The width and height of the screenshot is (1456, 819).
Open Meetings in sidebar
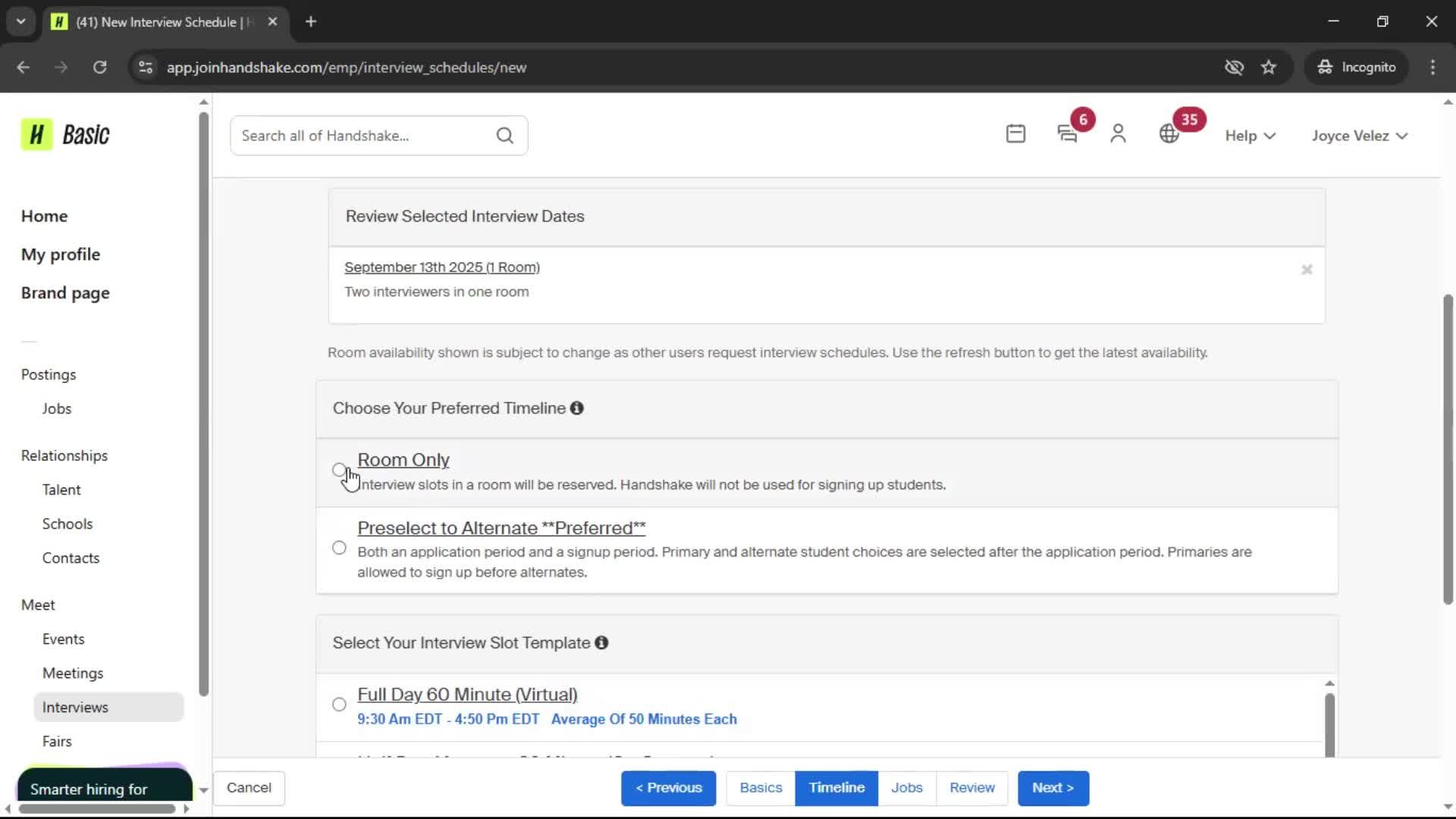(x=73, y=673)
